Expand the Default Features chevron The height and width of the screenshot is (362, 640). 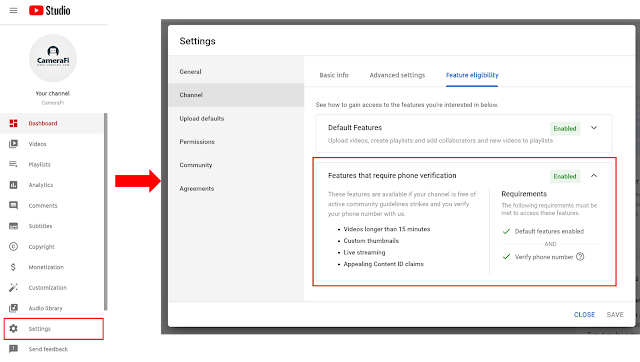coord(594,128)
